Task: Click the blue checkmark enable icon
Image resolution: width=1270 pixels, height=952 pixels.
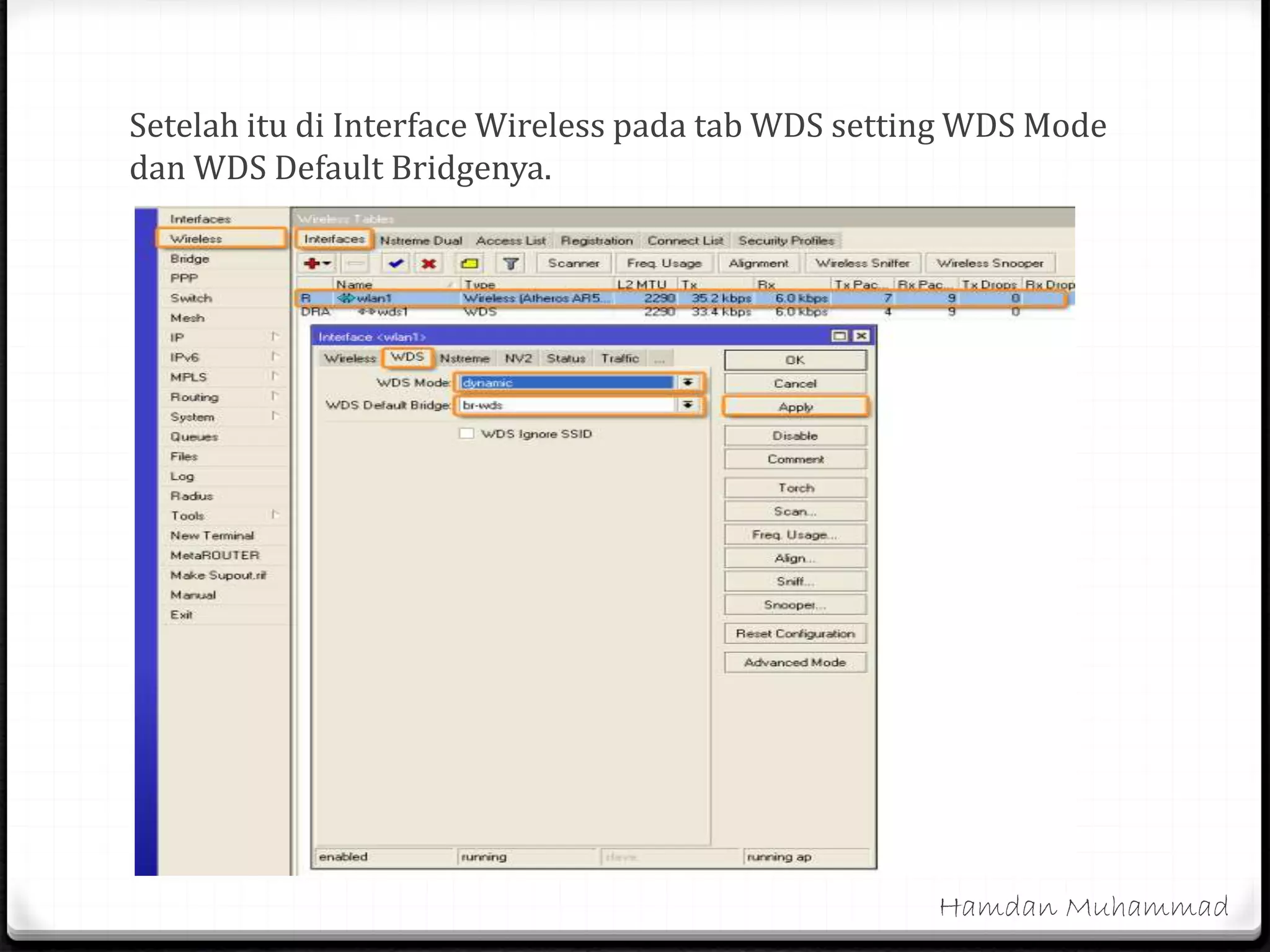Action: (396, 263)
